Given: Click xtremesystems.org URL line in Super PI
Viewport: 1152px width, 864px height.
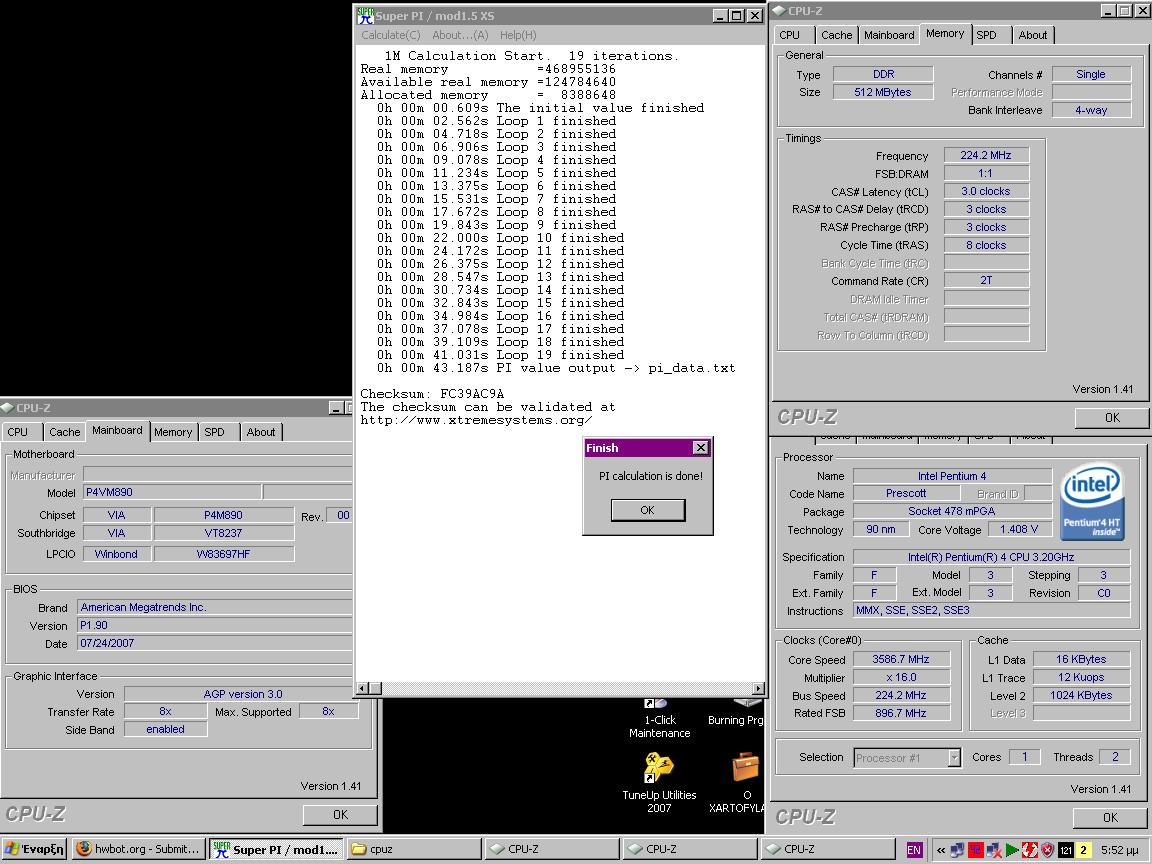Looking at the screenshot, I should pyautogui.click(x=476, y=420).
